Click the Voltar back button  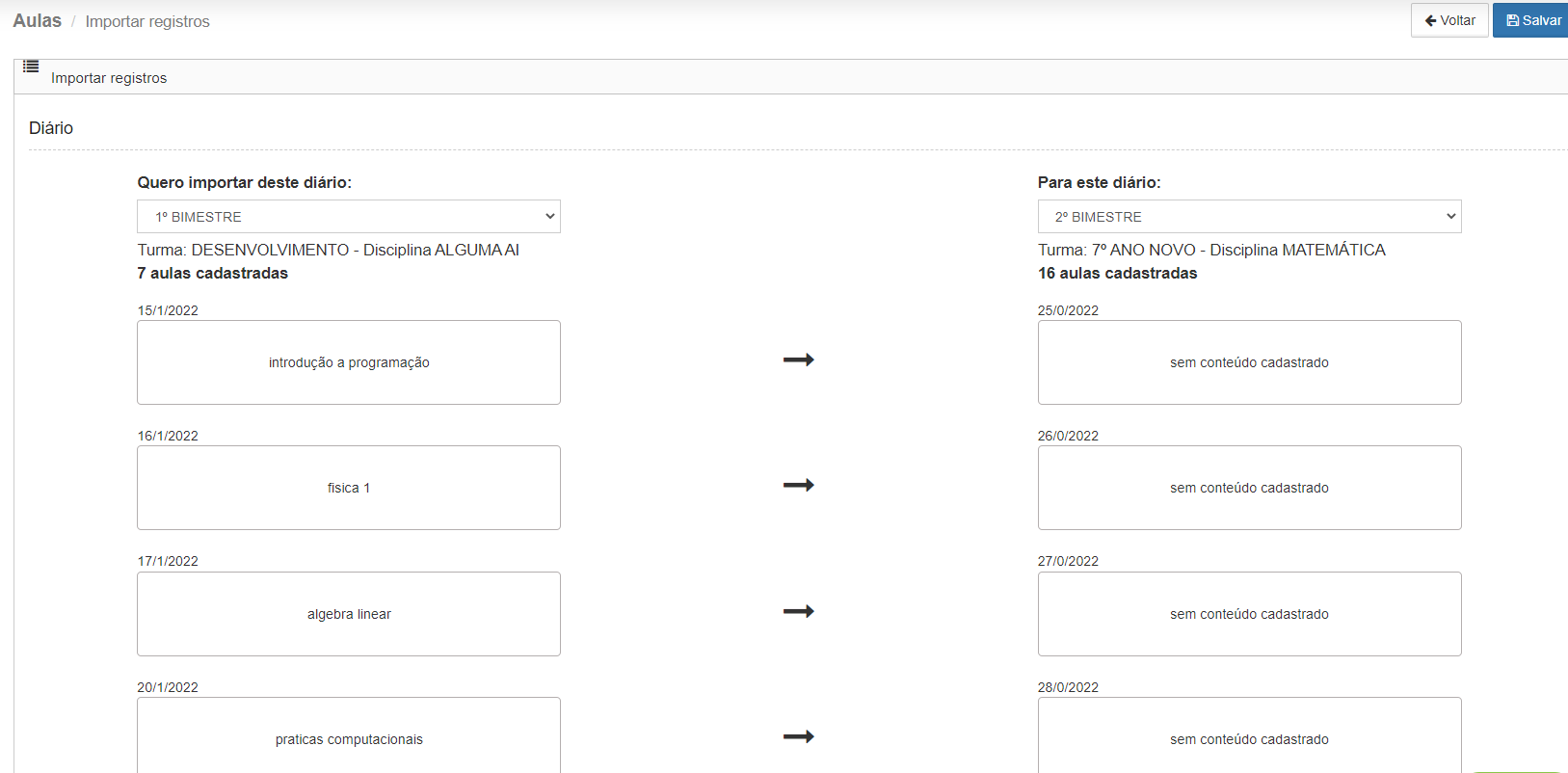tap(1449, 20)
